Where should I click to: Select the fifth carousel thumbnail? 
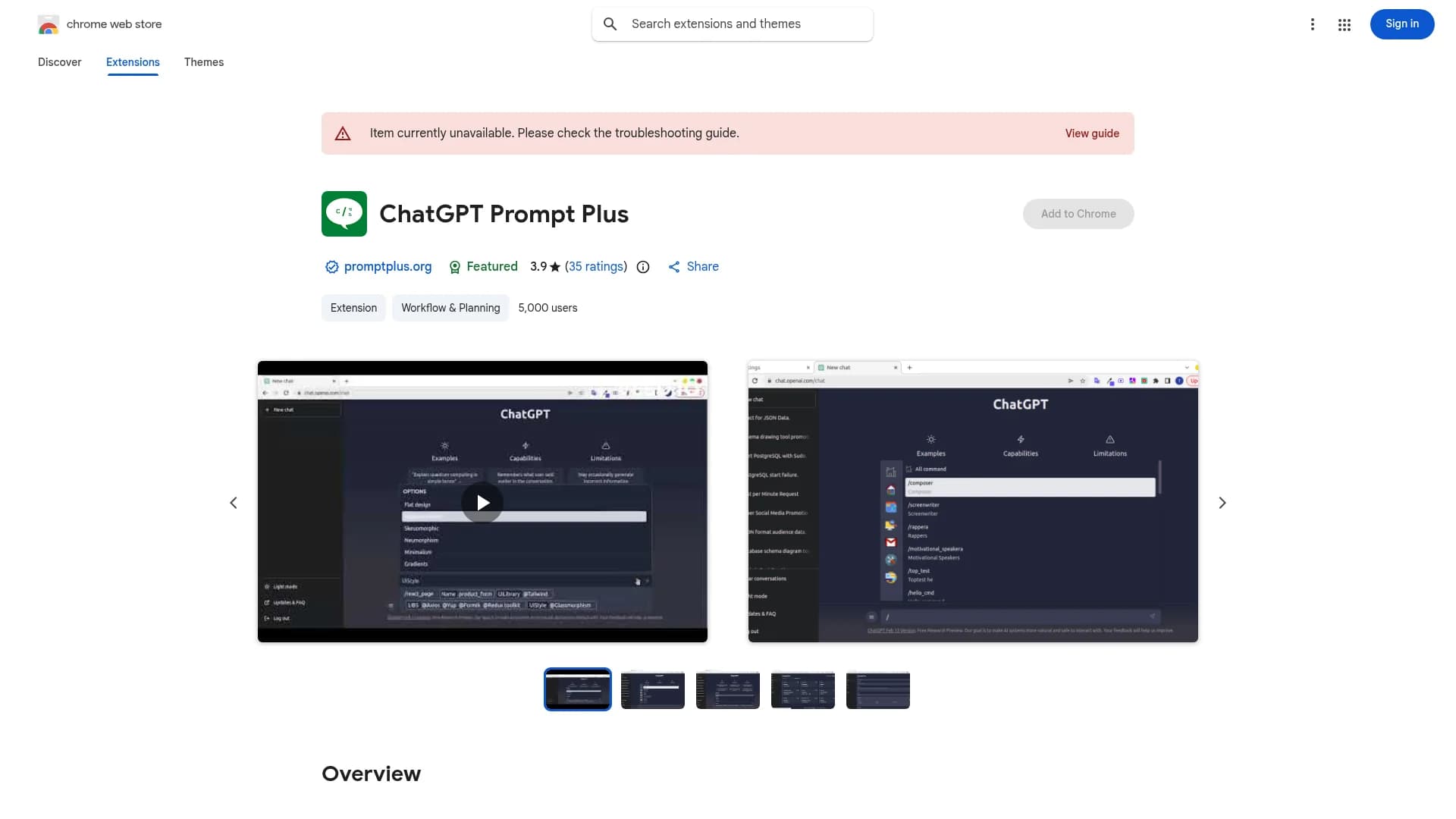tap(878, 690)
